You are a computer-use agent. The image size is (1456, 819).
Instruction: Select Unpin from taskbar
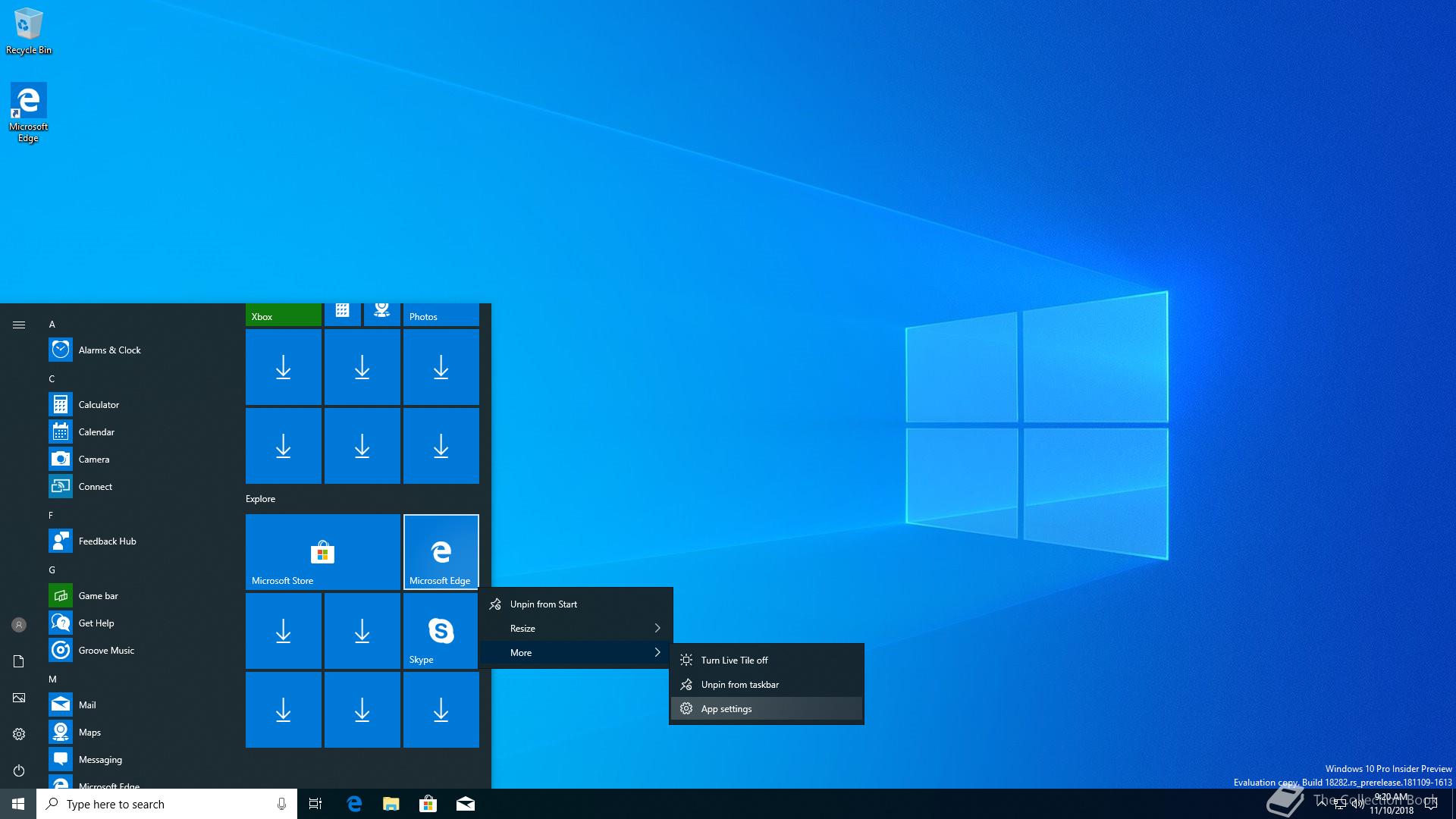pyautogui.click(x=767, y=685)
